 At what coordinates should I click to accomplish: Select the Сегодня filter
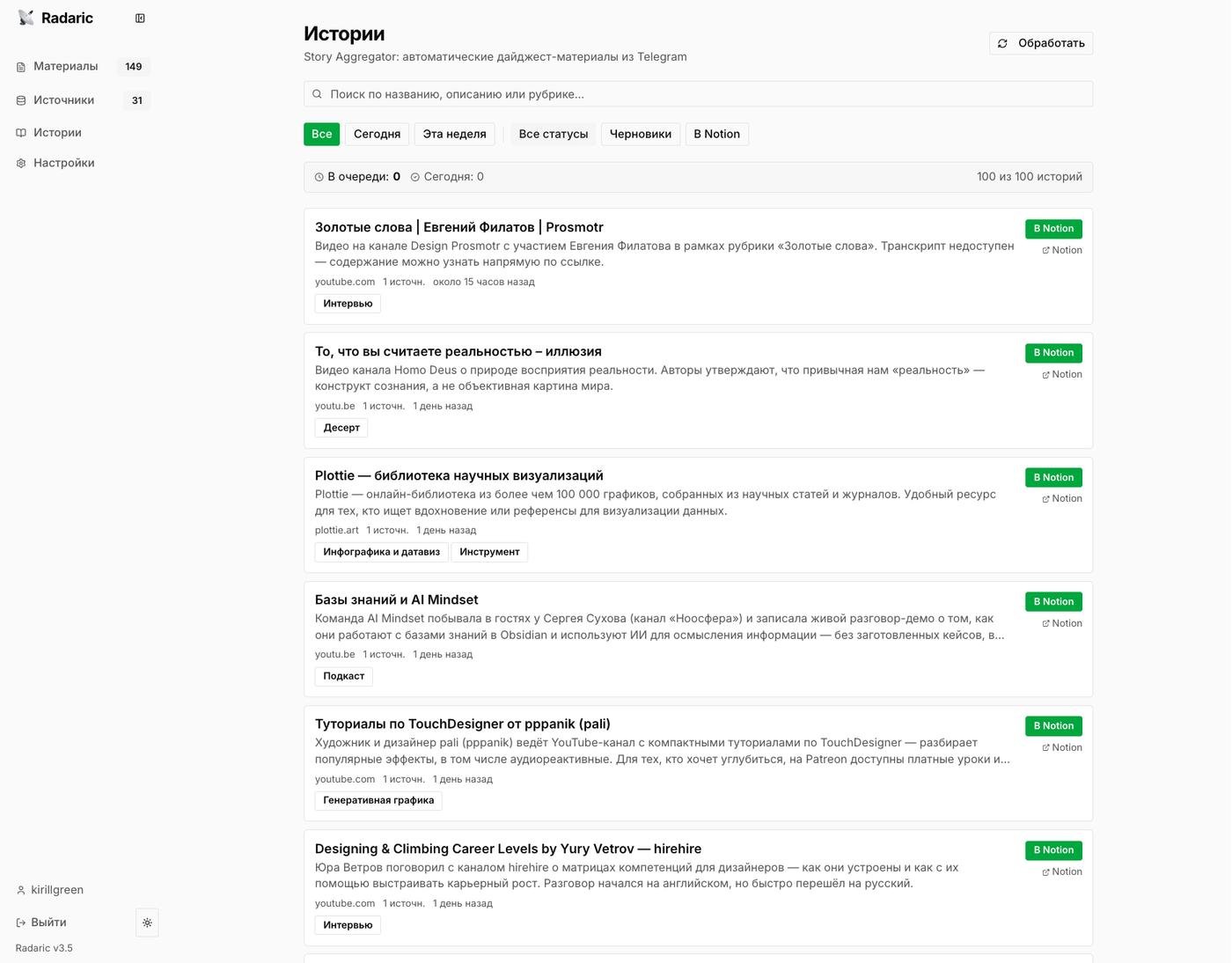377,134
